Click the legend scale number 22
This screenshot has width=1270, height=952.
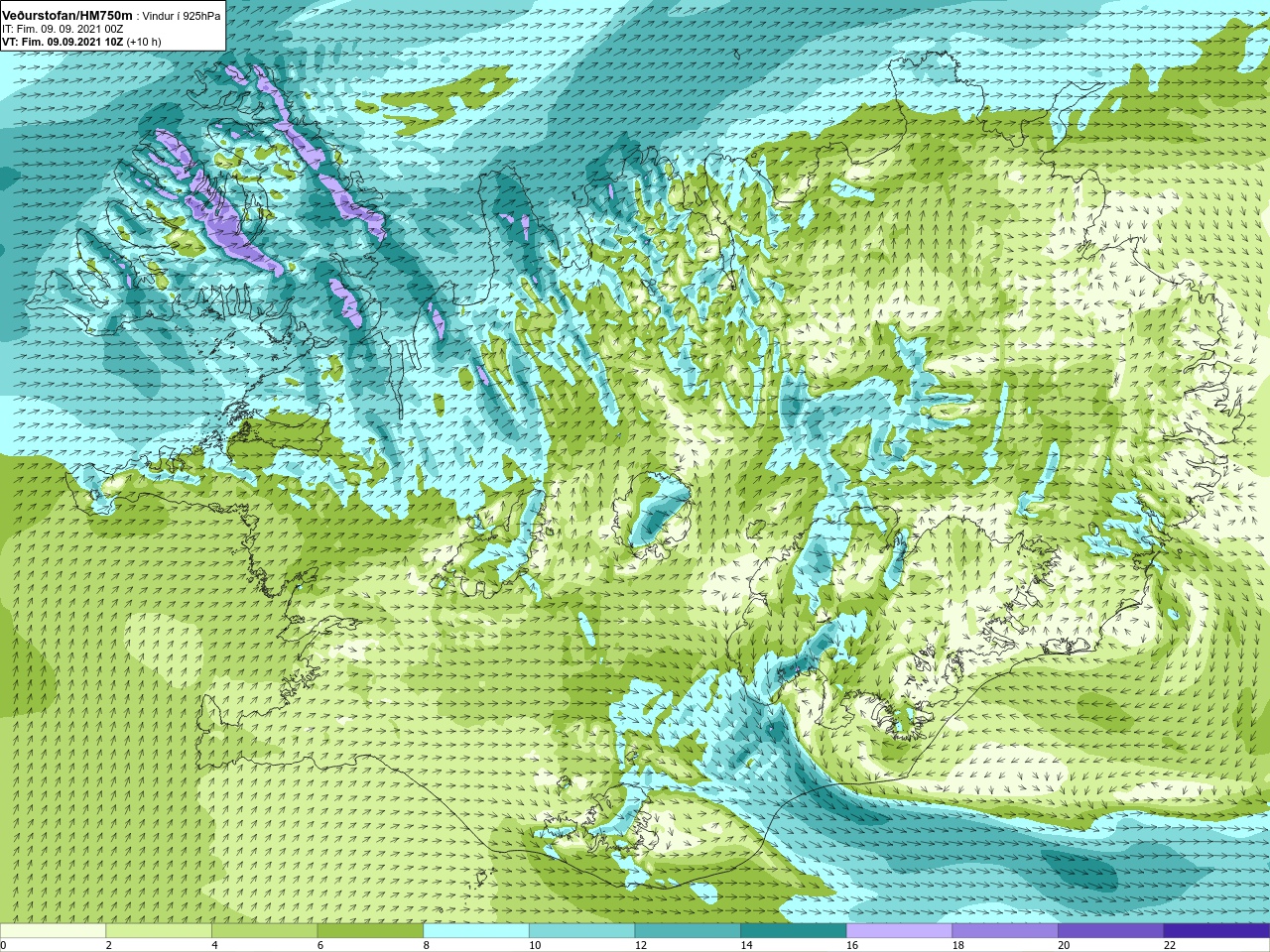pyautogui.click(x=1170, y=945)
